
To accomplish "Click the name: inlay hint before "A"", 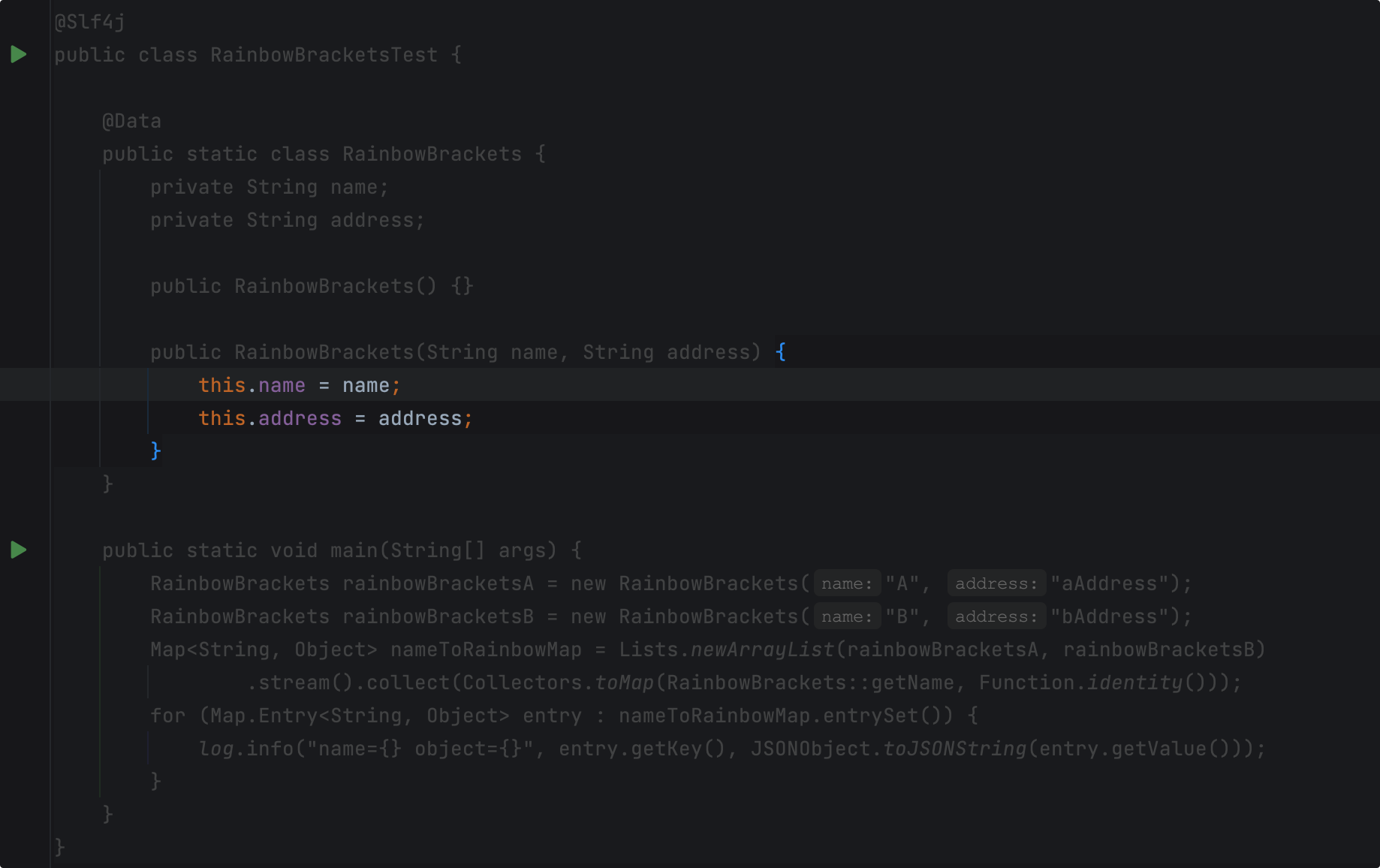I will 846,583.
